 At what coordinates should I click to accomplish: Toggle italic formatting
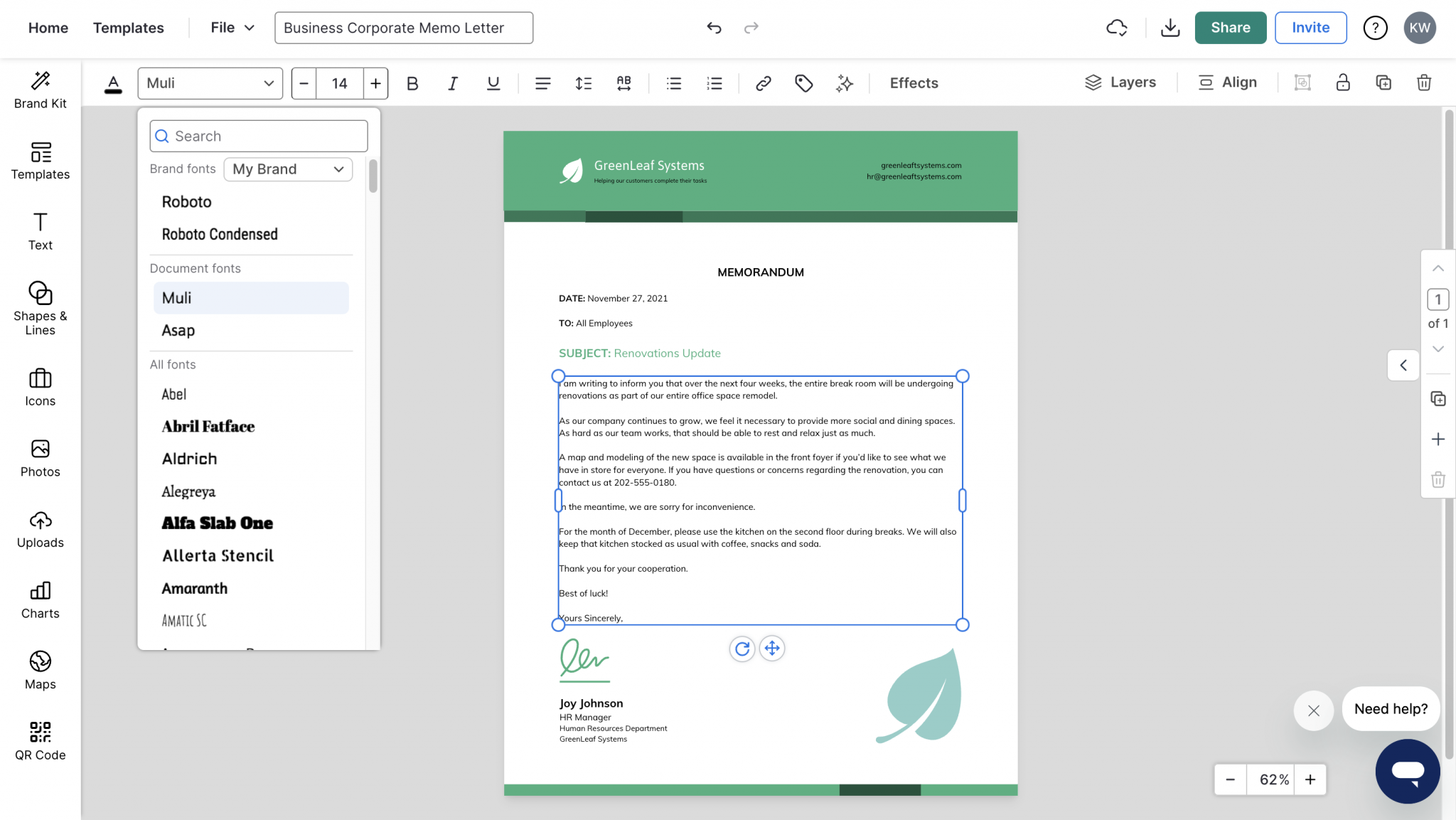click(452, 83)
